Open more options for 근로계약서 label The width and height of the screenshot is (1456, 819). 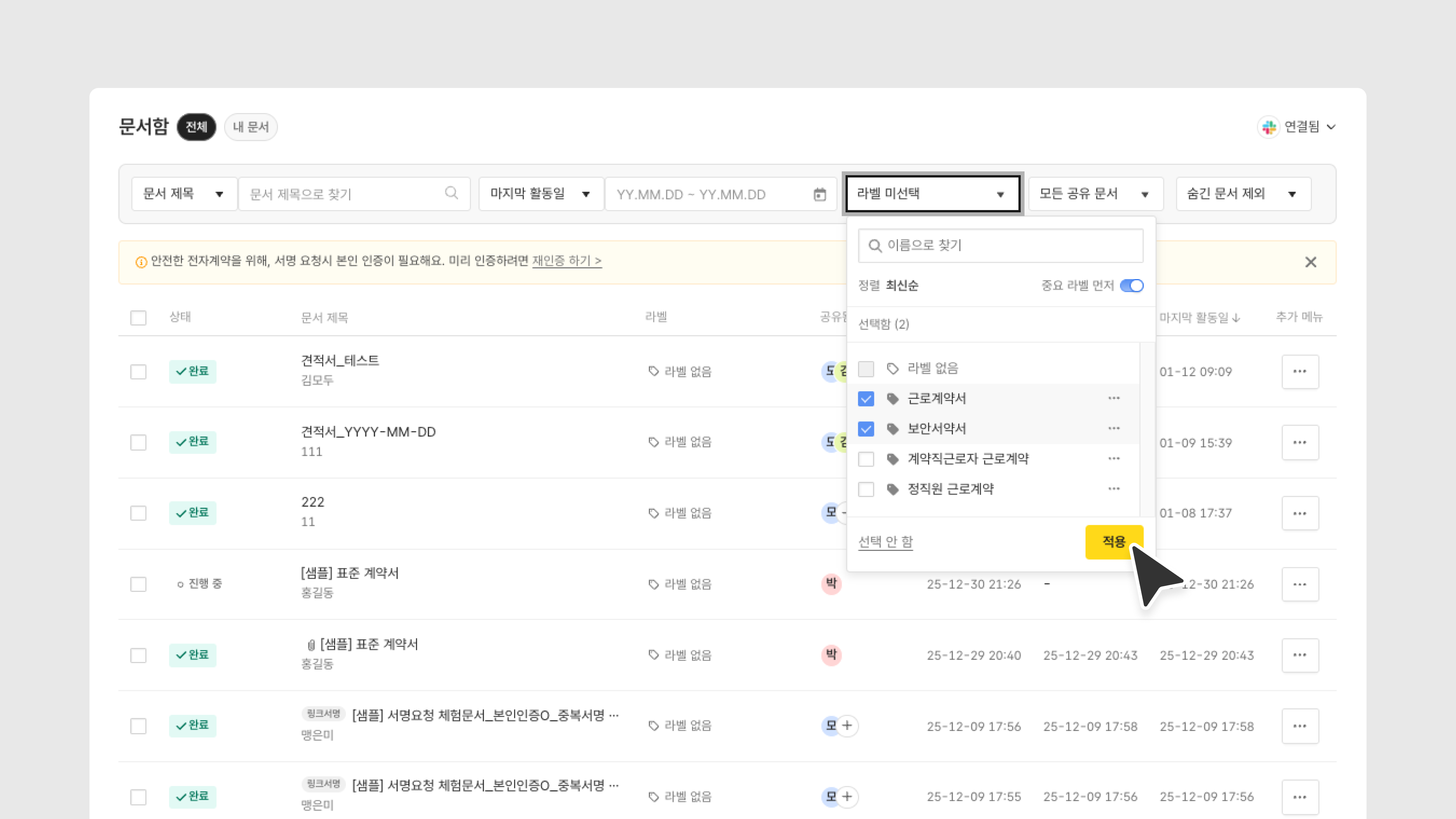pyautogui.click(x=1114, y=399)
